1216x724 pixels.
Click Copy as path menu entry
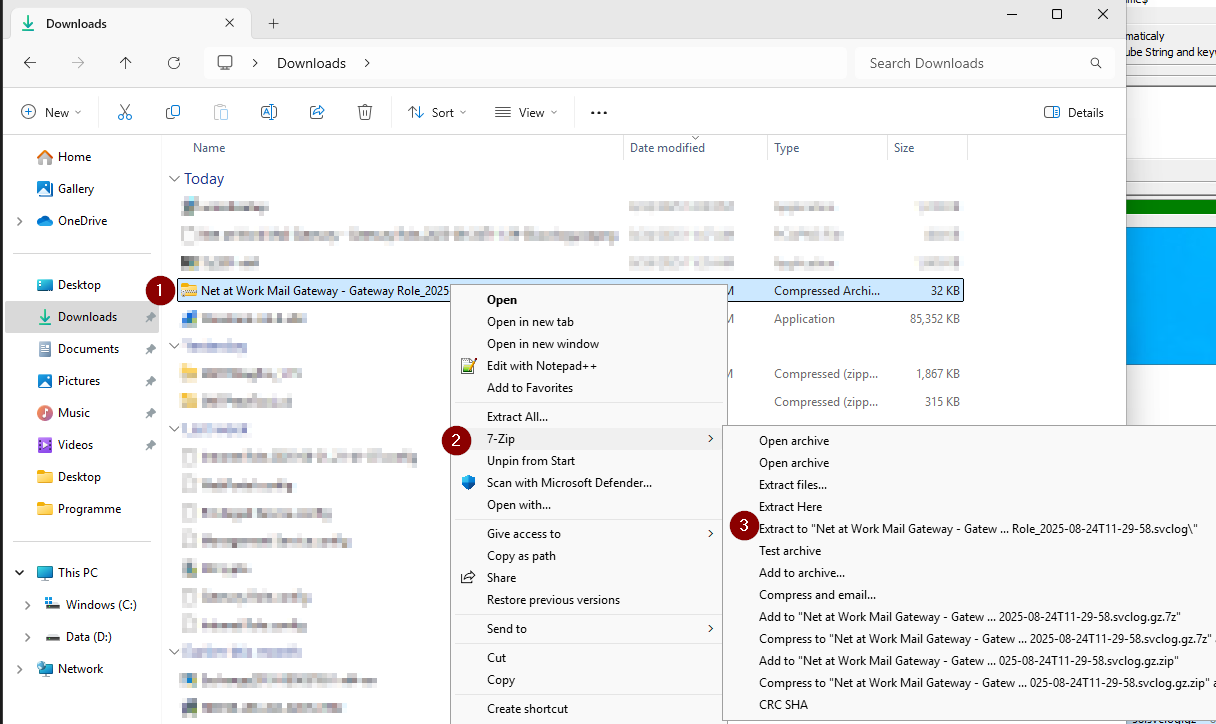pos(521,556)
